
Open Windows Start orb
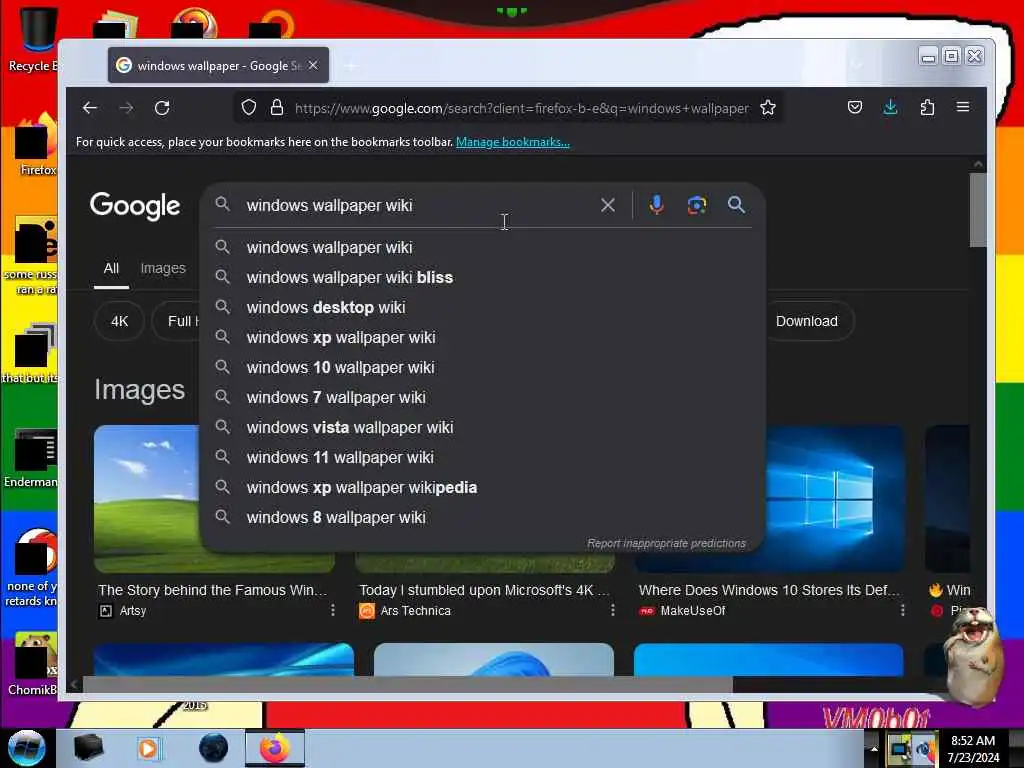[x=27, y=748]
